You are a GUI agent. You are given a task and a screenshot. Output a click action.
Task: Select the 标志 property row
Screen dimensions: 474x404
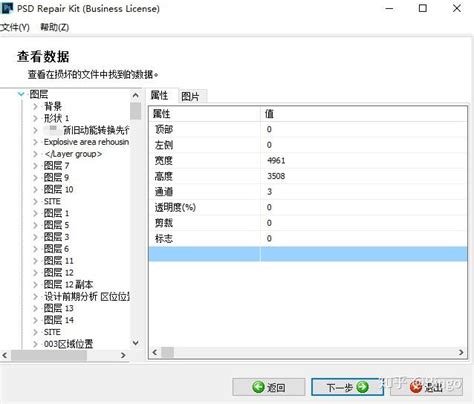pyautogui.click(x=308, y=238)
